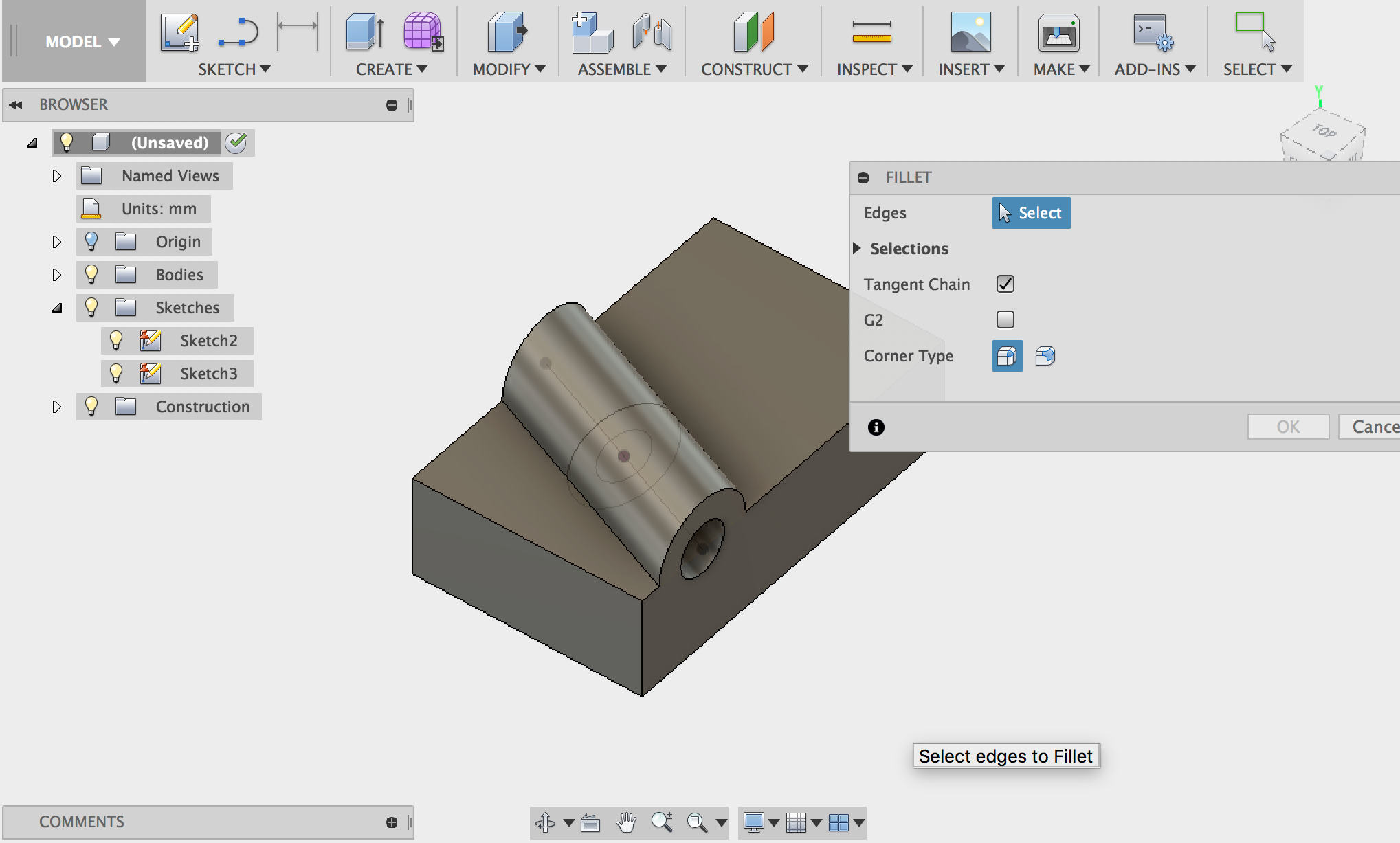
Task: Hide Sketch3 using its light bulb
Action: (x=116, y=373)
